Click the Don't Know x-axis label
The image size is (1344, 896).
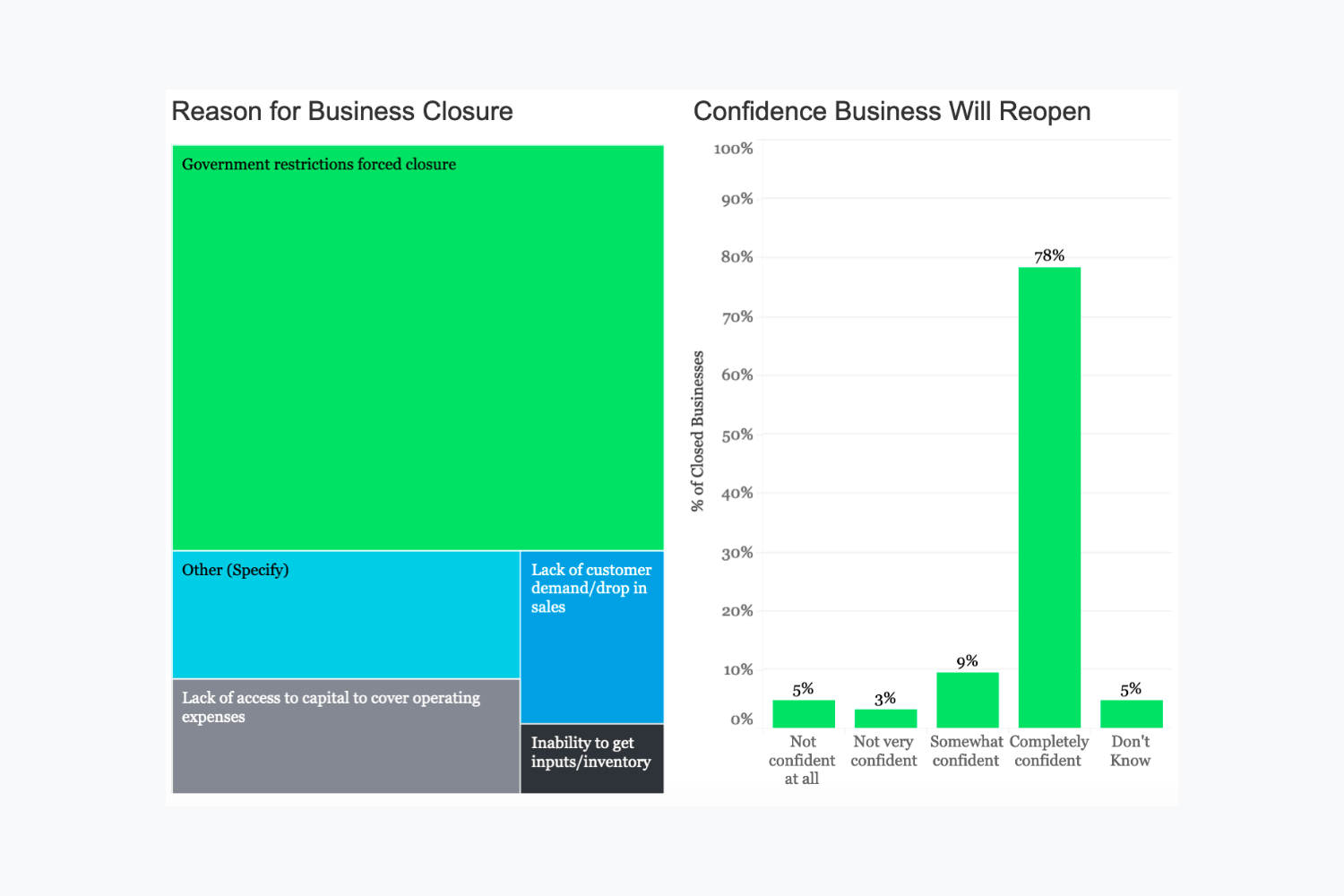click(1130, 751)
